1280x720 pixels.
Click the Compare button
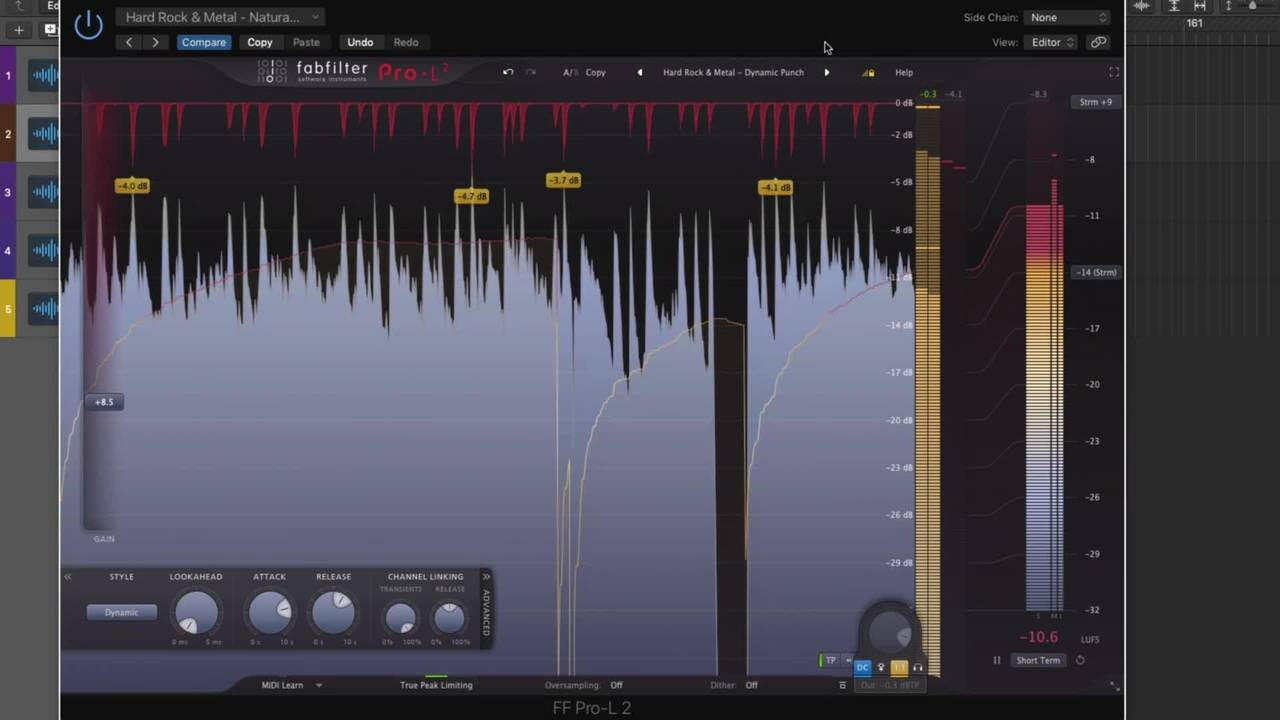[x=204, y=43]
